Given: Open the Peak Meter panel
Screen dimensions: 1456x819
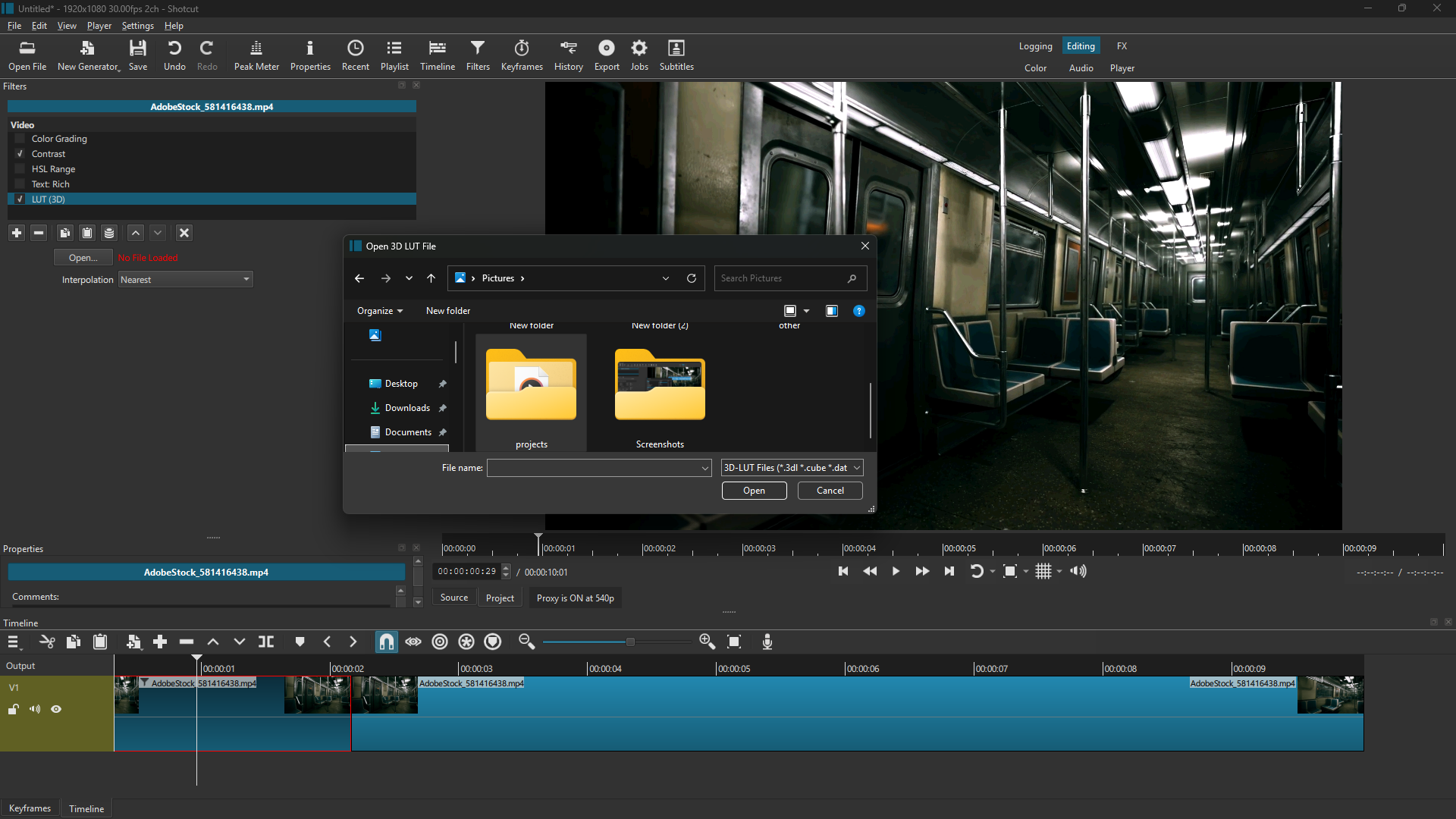Looking at the screenshot, I should point(256,56).
